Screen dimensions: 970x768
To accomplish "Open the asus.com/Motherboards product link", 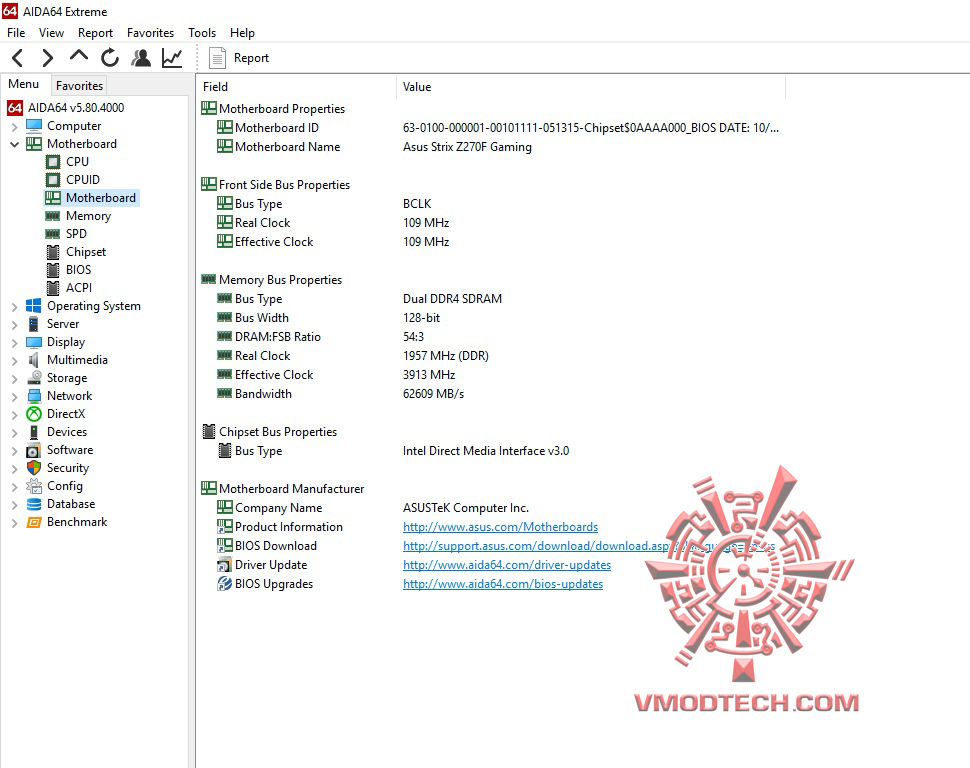I will pos(500,527).
